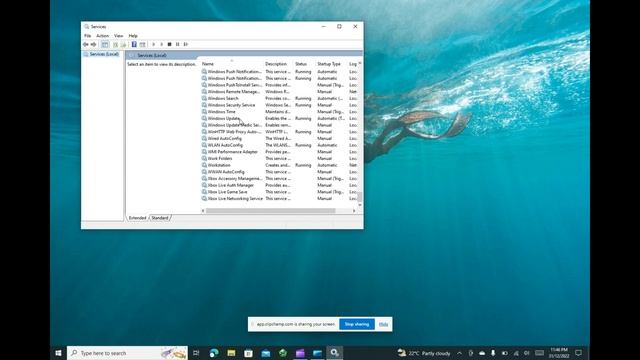This screenshot has height=360, width=640.
Task: Go forward with the toolbar Forward arrow
Action: pos(93,44)
